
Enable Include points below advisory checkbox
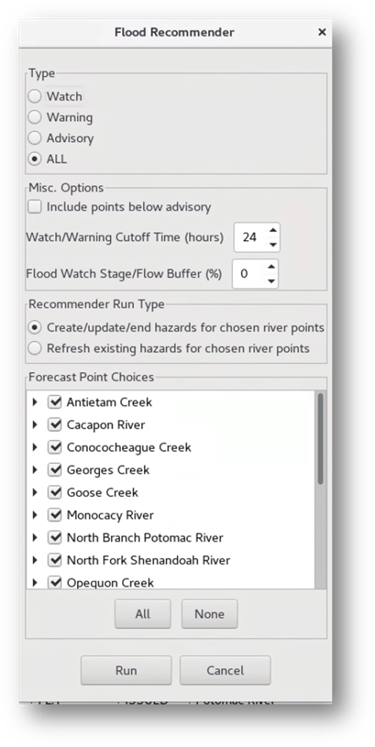[34, 207]
